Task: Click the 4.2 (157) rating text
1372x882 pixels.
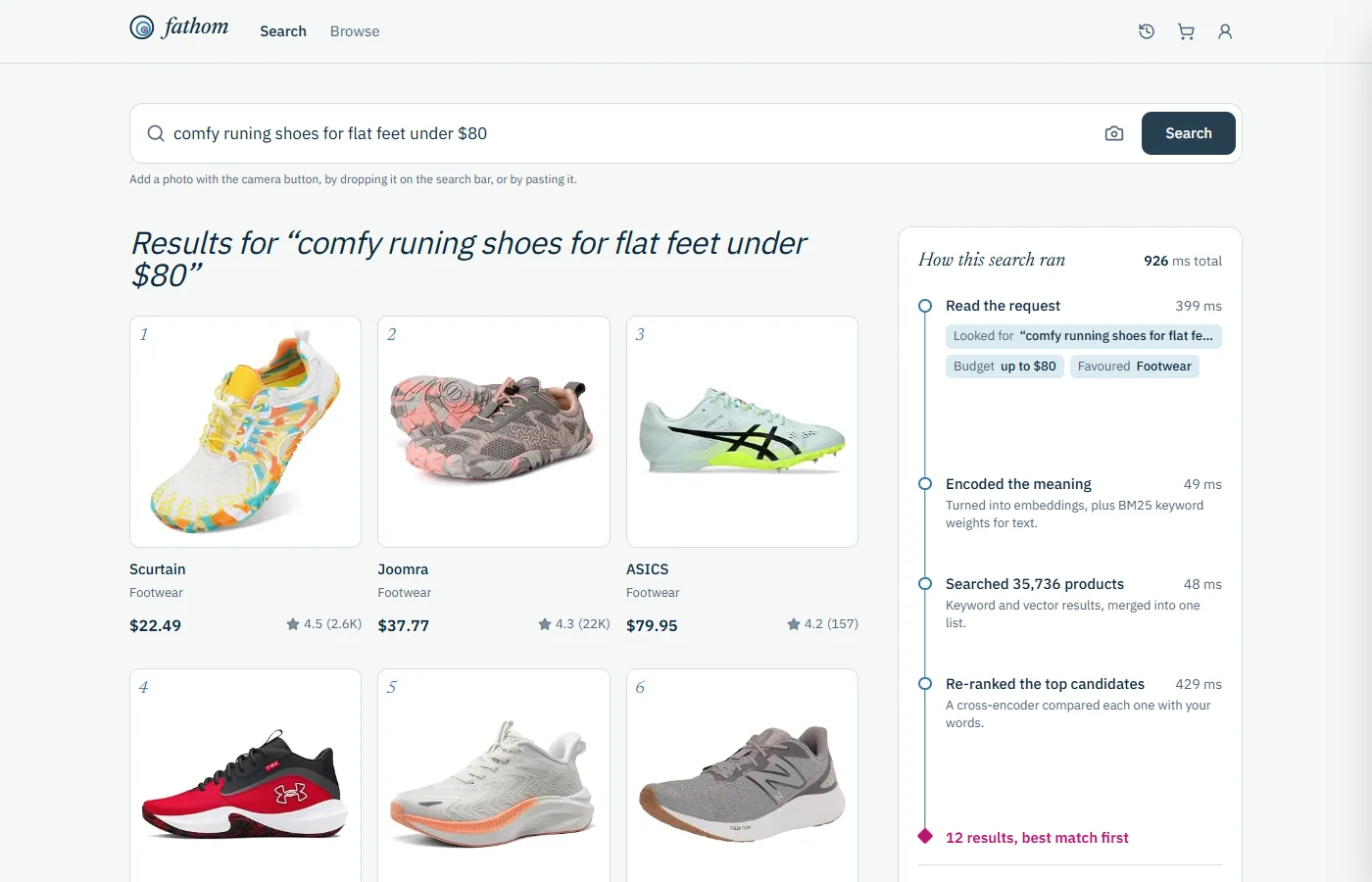Action: pos(831,624)
